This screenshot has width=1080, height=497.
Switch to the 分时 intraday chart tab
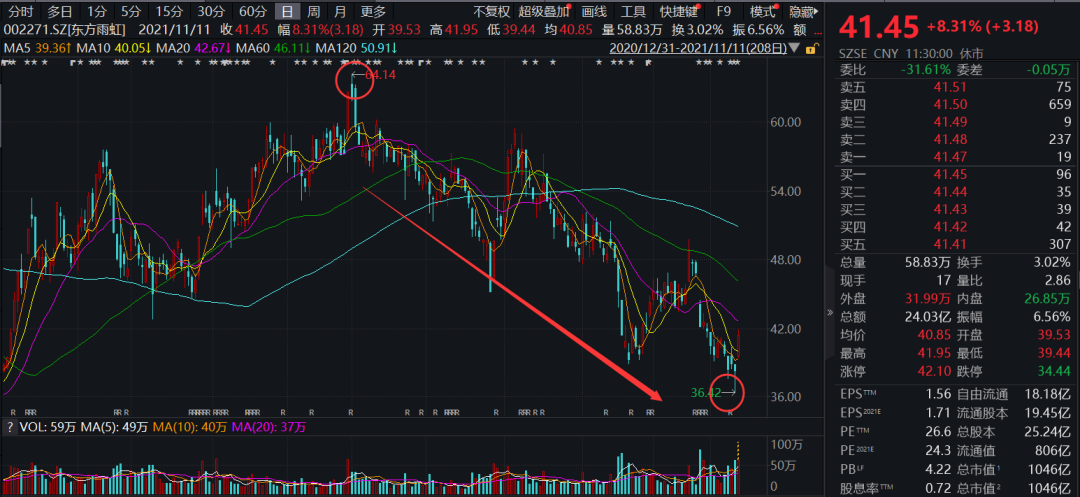21,12
